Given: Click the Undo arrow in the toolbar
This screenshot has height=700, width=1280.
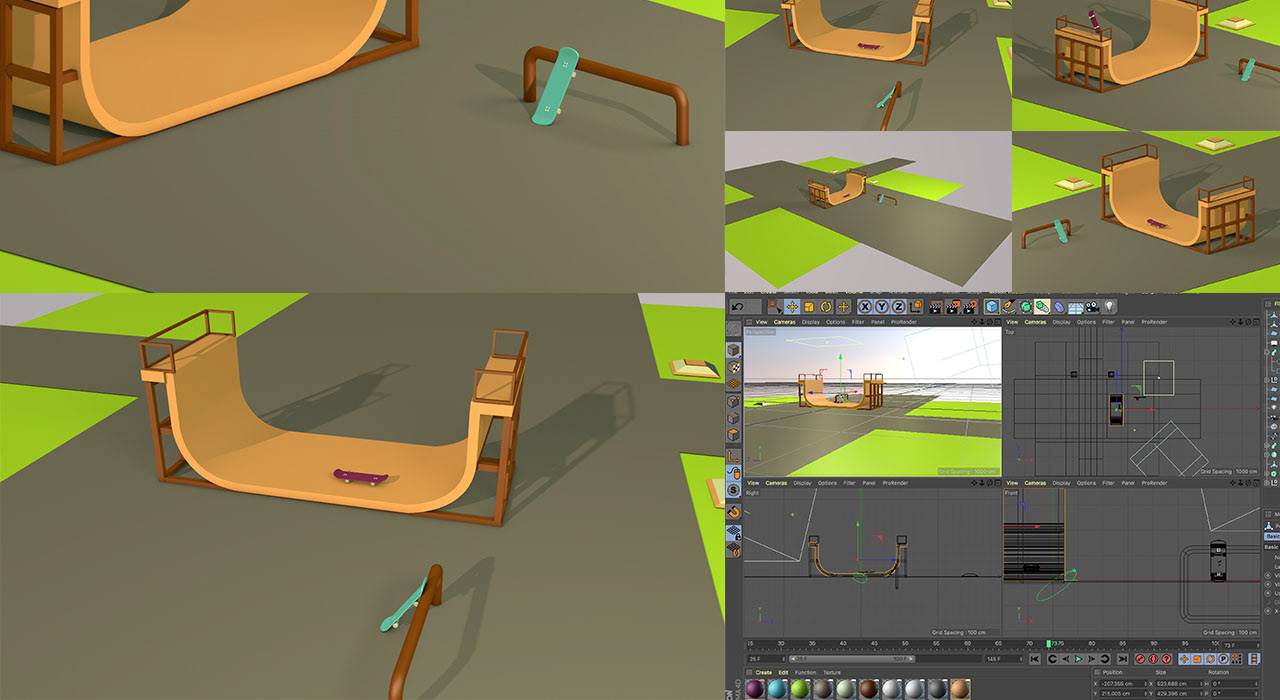Looking at the screenshot, I should tap(737, 307).
